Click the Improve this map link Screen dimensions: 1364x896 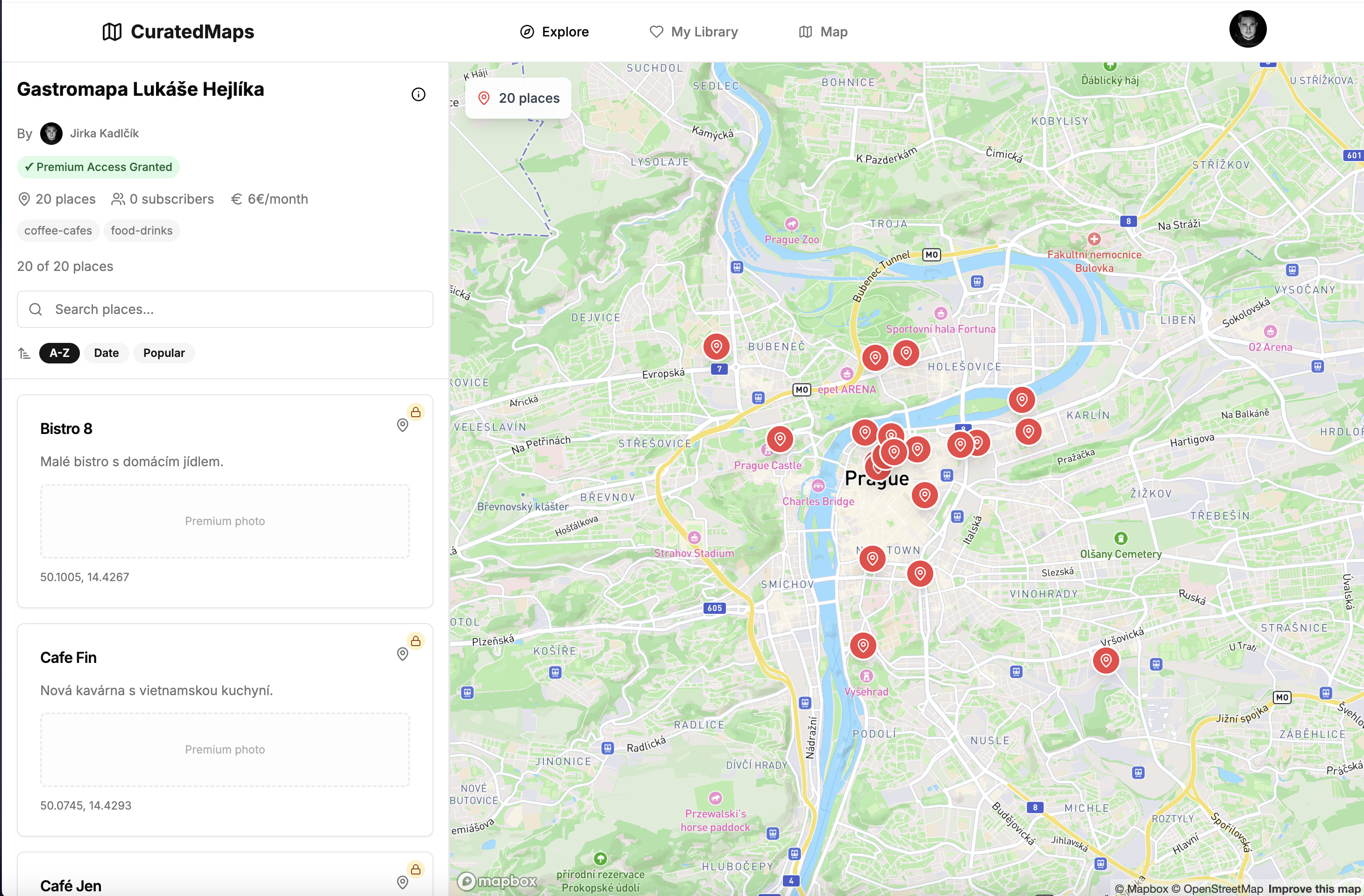(1314, 889)
